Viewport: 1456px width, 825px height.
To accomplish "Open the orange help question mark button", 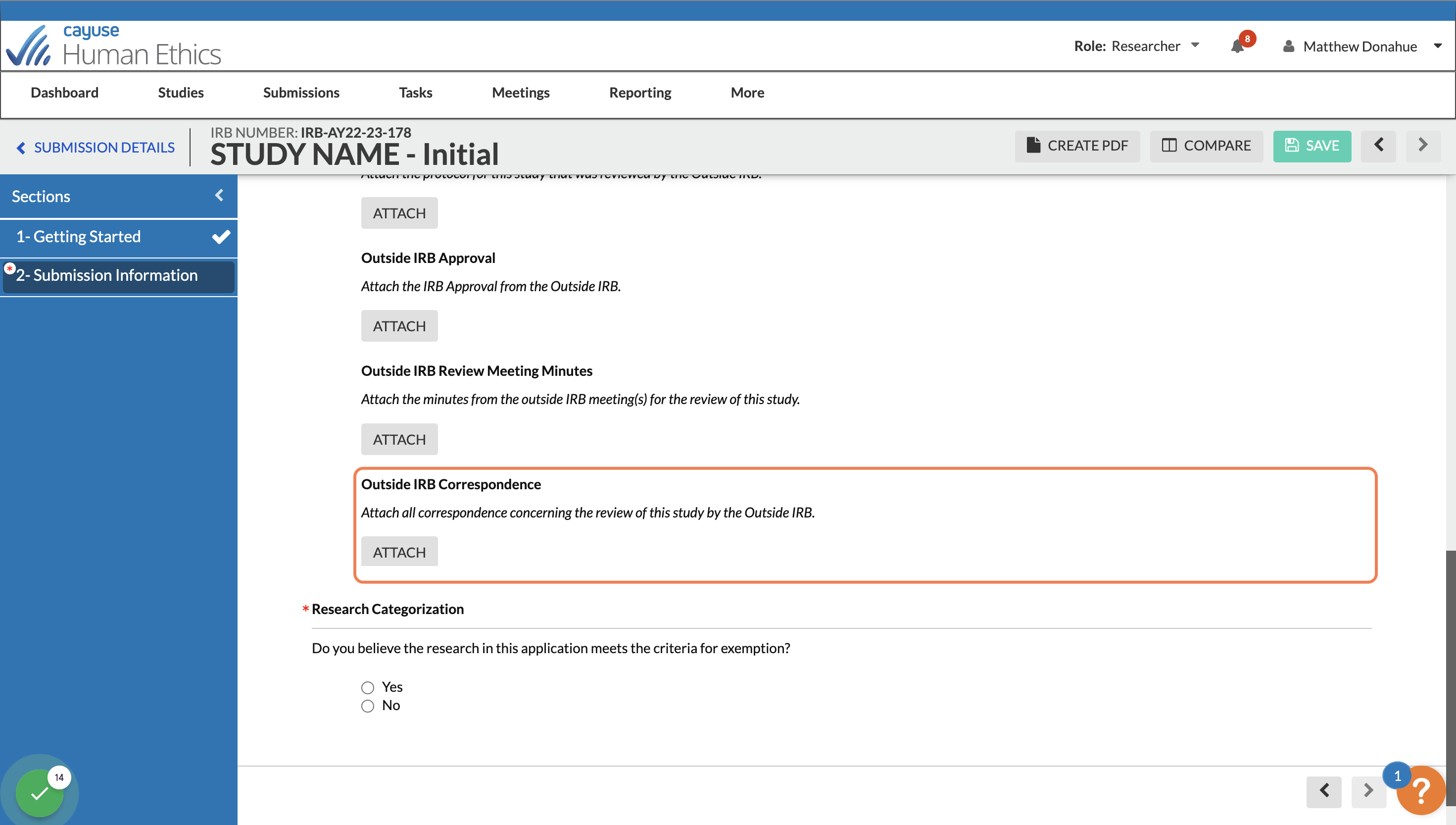I will [1421, 790].
